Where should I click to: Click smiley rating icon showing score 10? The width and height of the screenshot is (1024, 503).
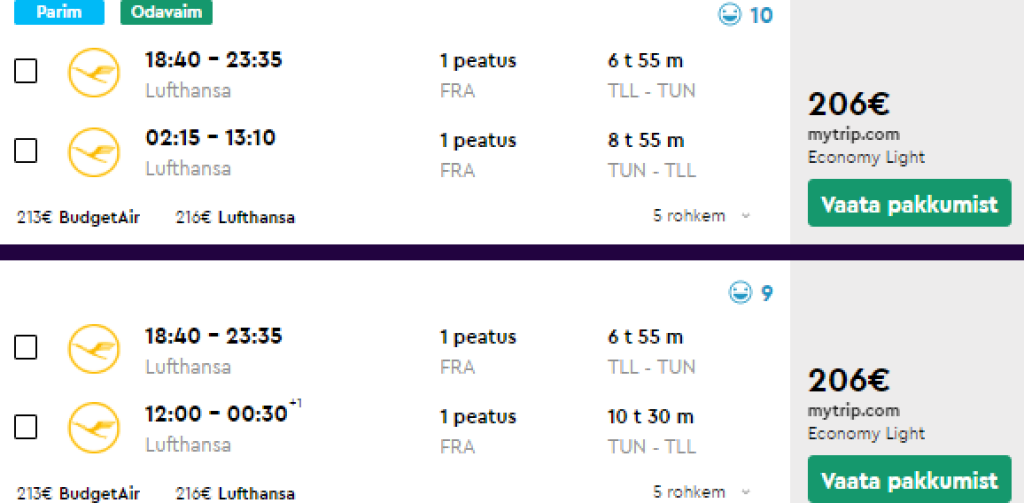click(x=731, y=15)
